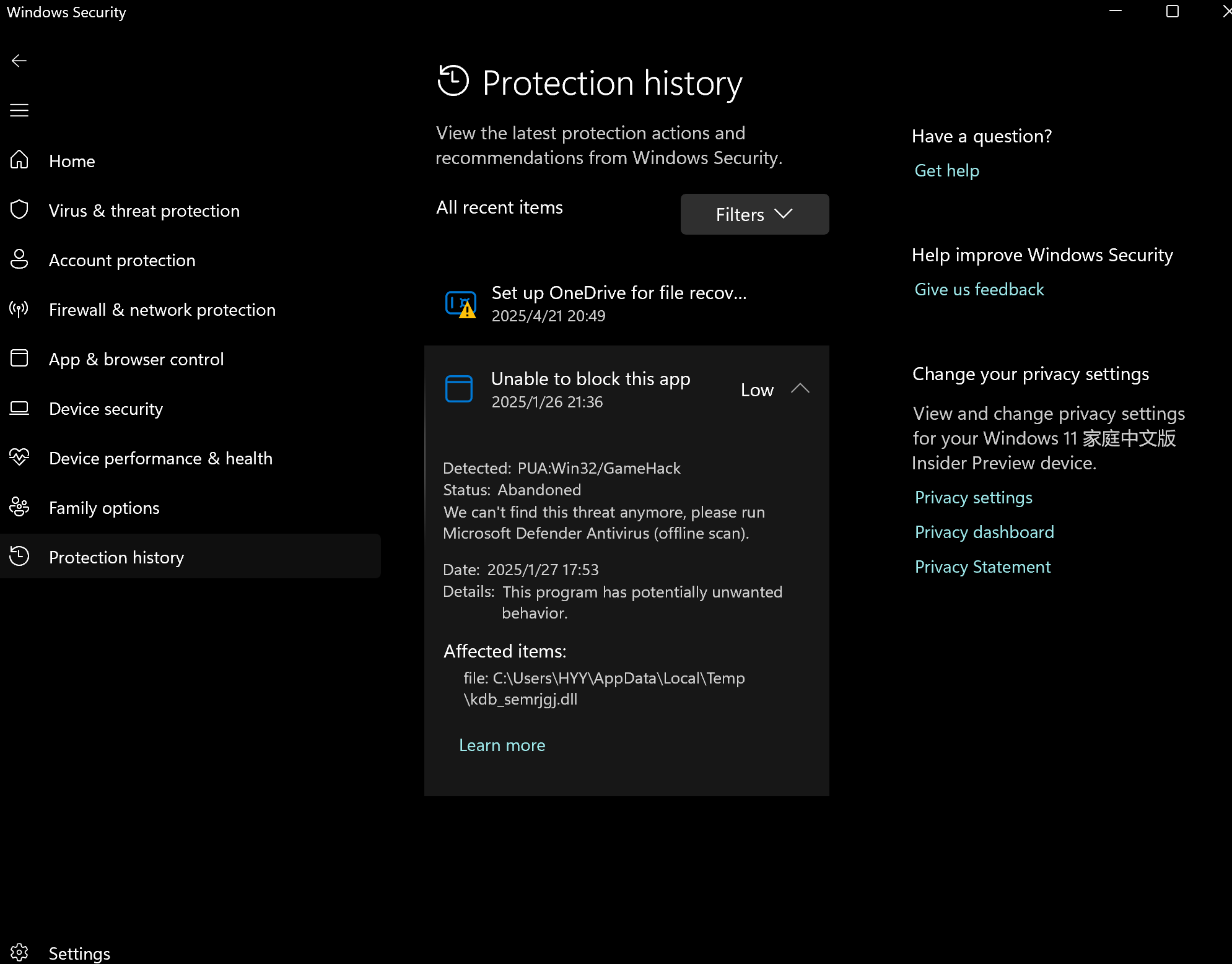This screenshot has height=964, width=1232.
Task: Select Protection history in the sidebar
Action: click(116, 557)
